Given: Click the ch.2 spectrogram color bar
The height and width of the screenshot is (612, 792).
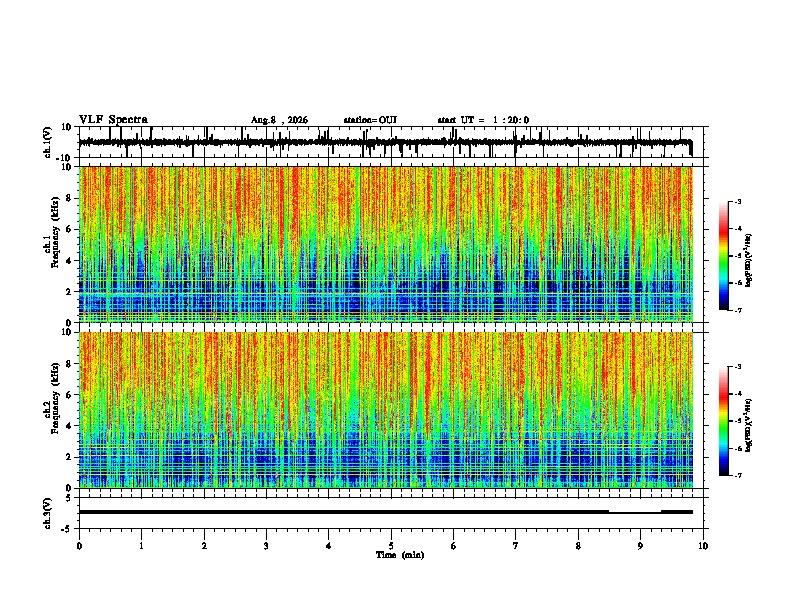Looking at the screenshot, I should click(x=724, y=421).
